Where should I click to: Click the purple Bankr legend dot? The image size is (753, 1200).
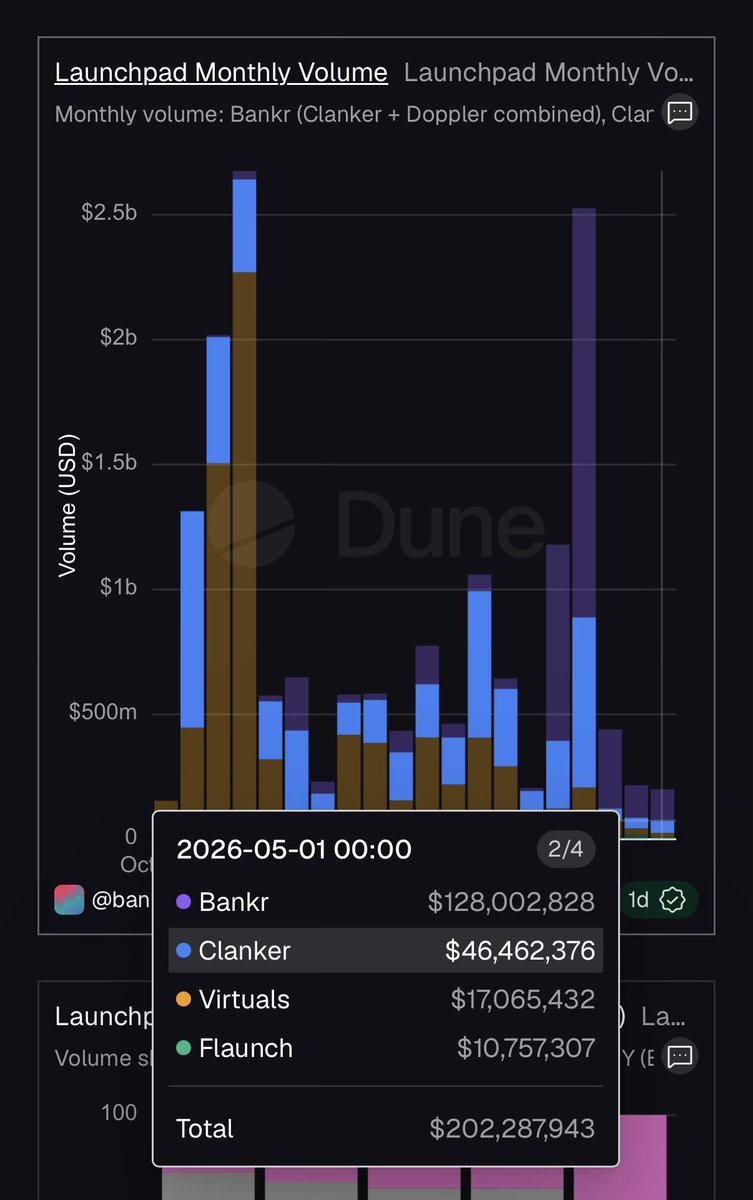point(183,902)
